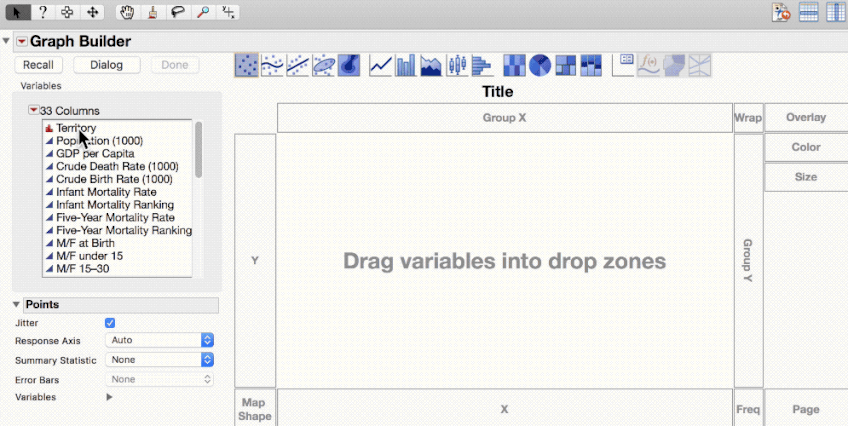The image size is (848, 426).
Task: Choose the Caption Box element icon
Action: (623, 65)
